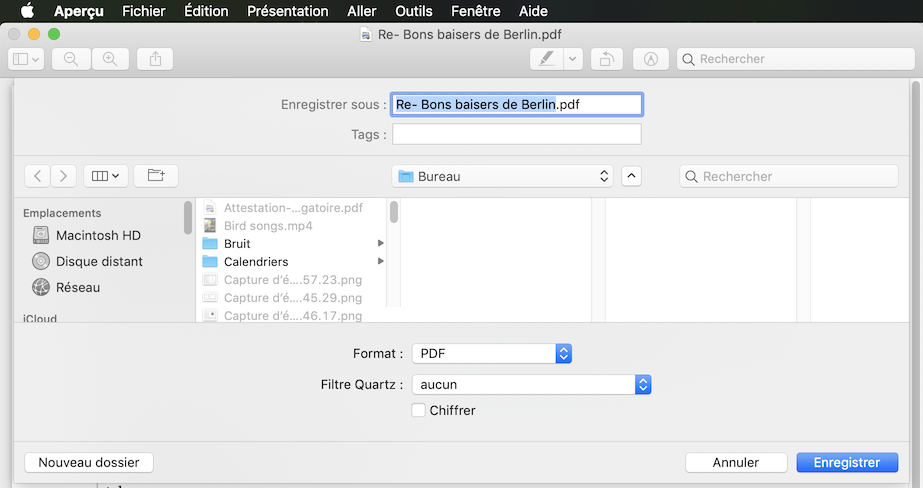Open the Outils menu
This screenshot has height=488, width=923.
(413, 11)
